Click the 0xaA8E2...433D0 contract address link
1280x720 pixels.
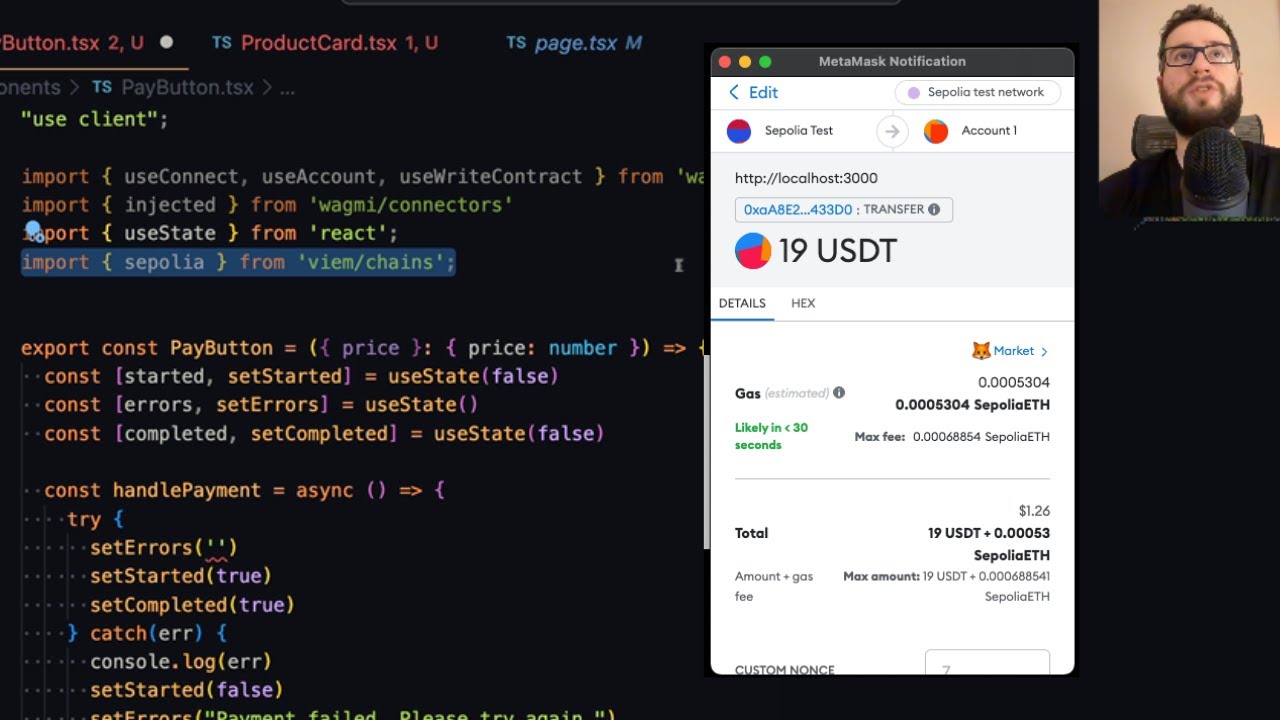[798, 209]
